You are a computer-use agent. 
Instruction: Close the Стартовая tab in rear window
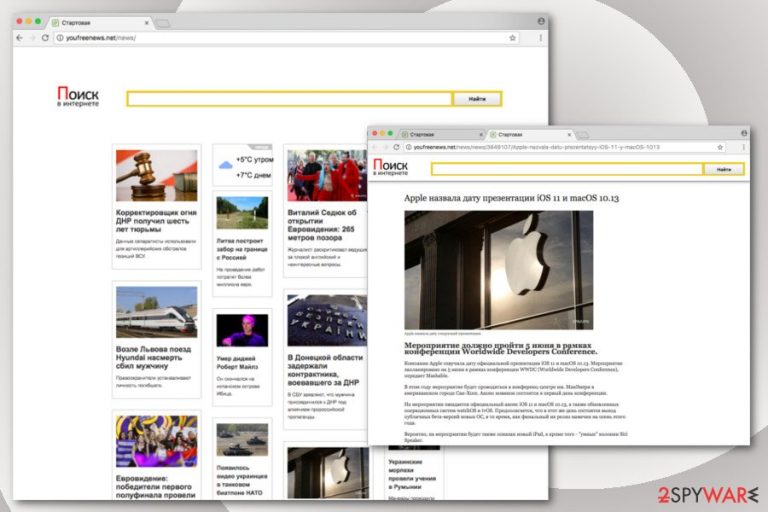[146, 23]
